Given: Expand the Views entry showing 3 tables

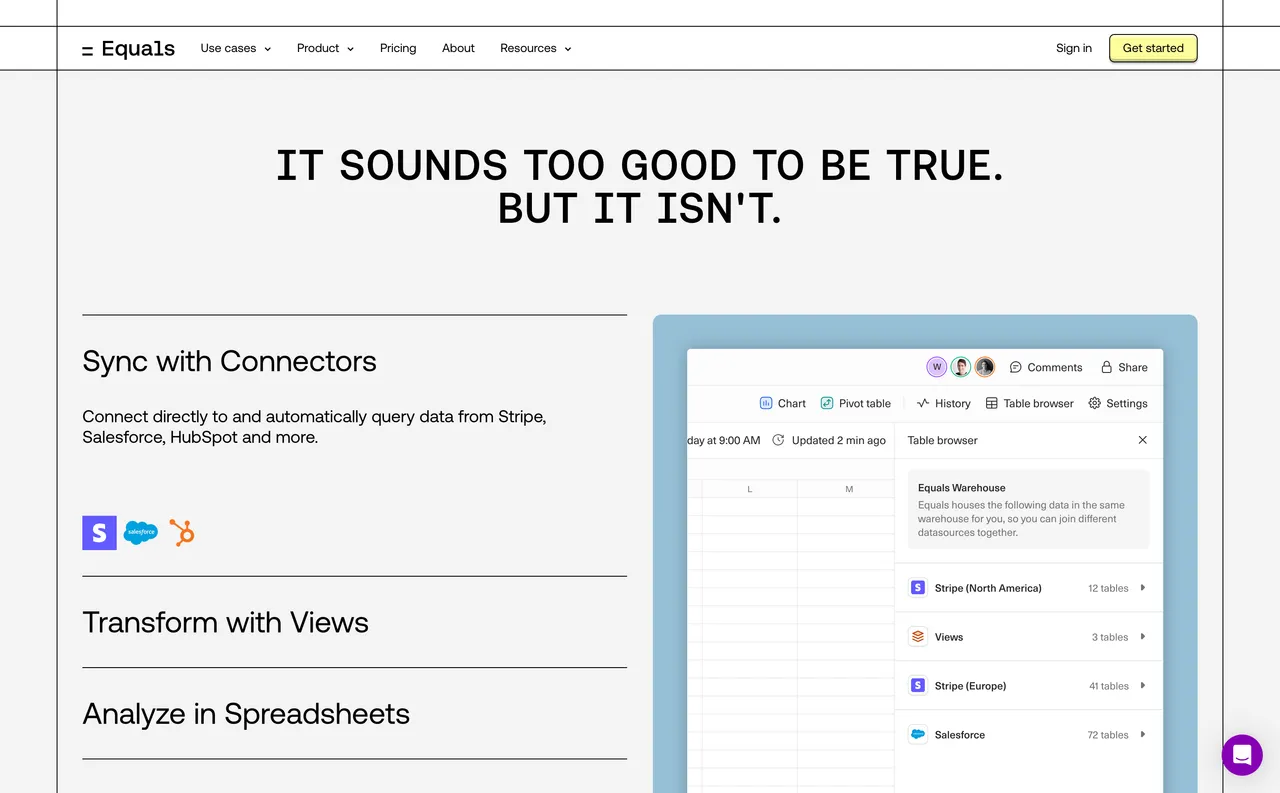Looking at the screenshot, I should pos(1141,636).
